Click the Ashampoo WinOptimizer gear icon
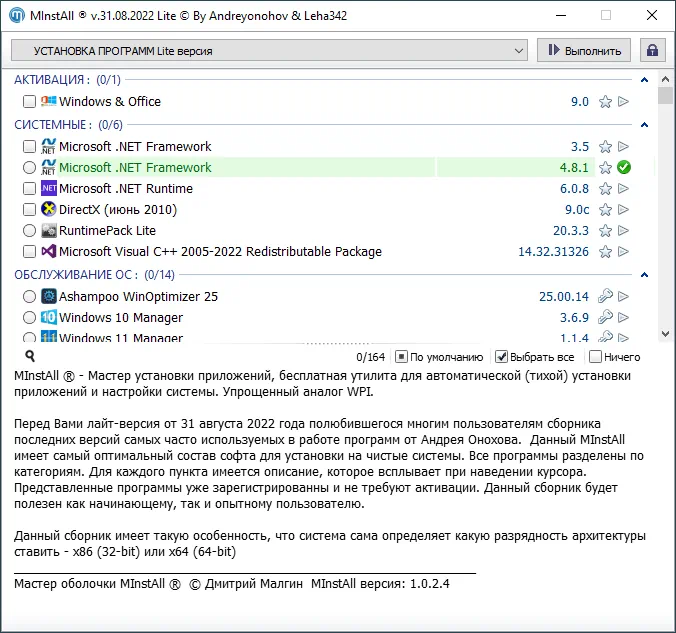 49,296
